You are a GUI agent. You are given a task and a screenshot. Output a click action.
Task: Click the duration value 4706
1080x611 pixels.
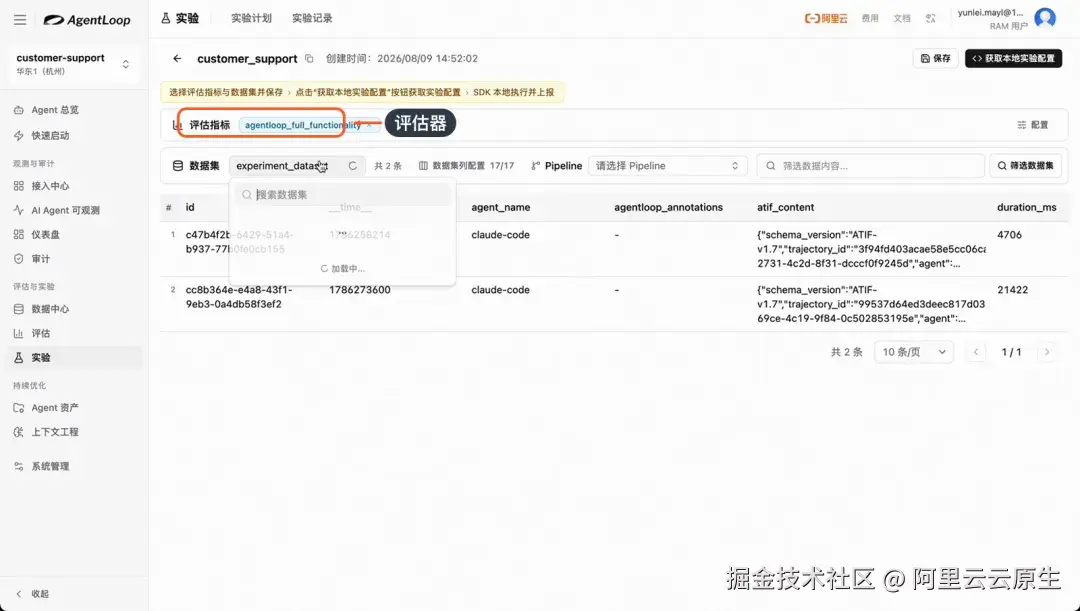(x=1010, y=235)
